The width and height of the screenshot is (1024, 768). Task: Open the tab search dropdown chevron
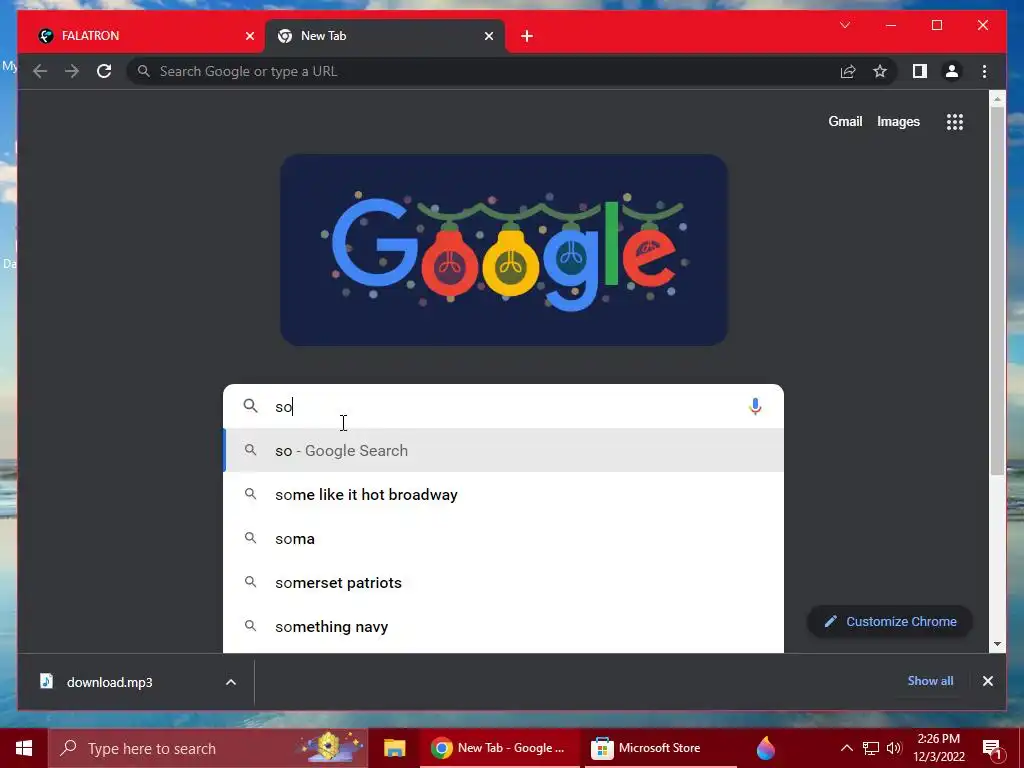[x=844, y=25]
